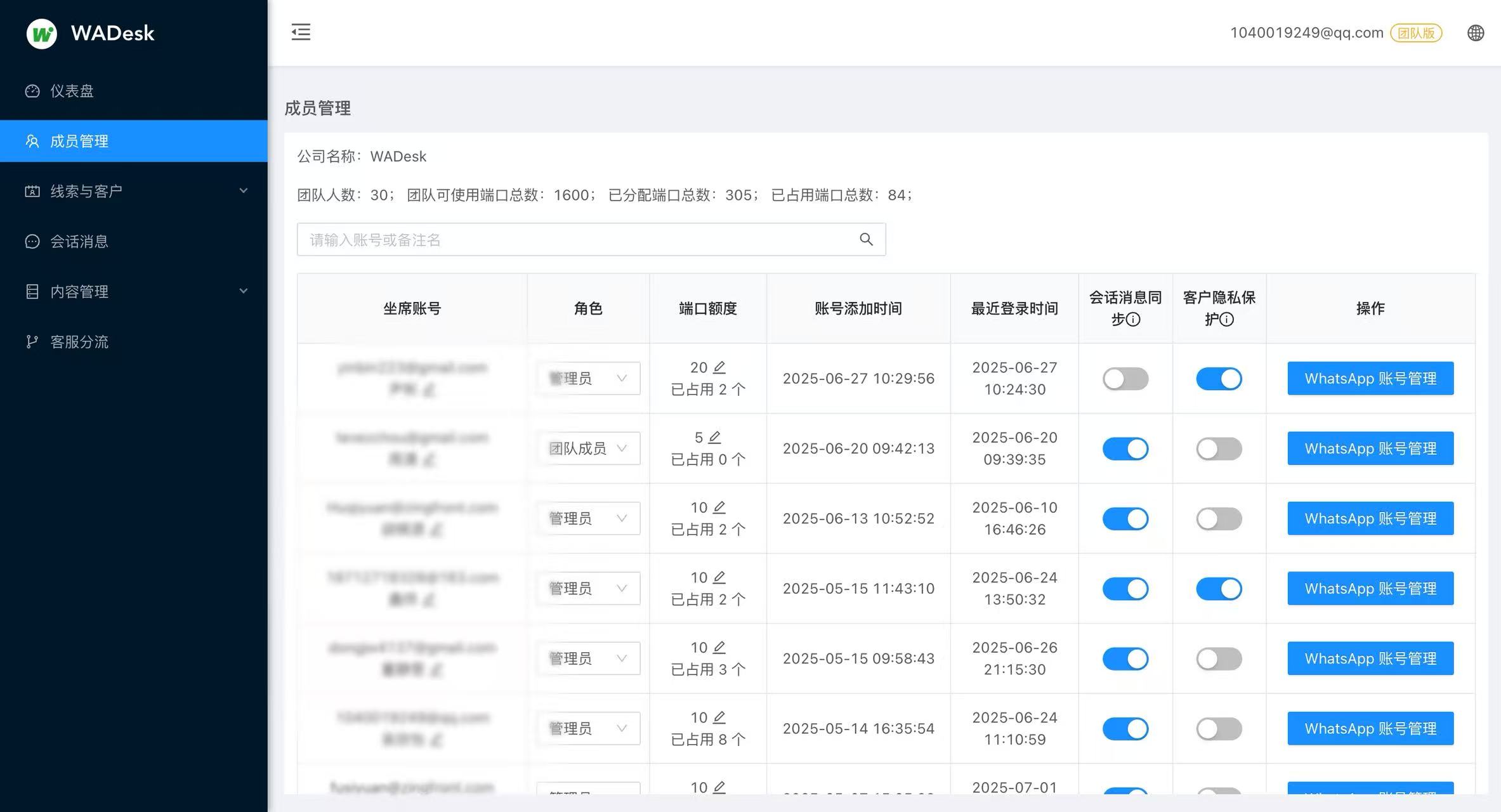1501x812 pixels.
Task: Click the 内容管理 document icon
Action: pyautogui.click(x=32, y=291)
